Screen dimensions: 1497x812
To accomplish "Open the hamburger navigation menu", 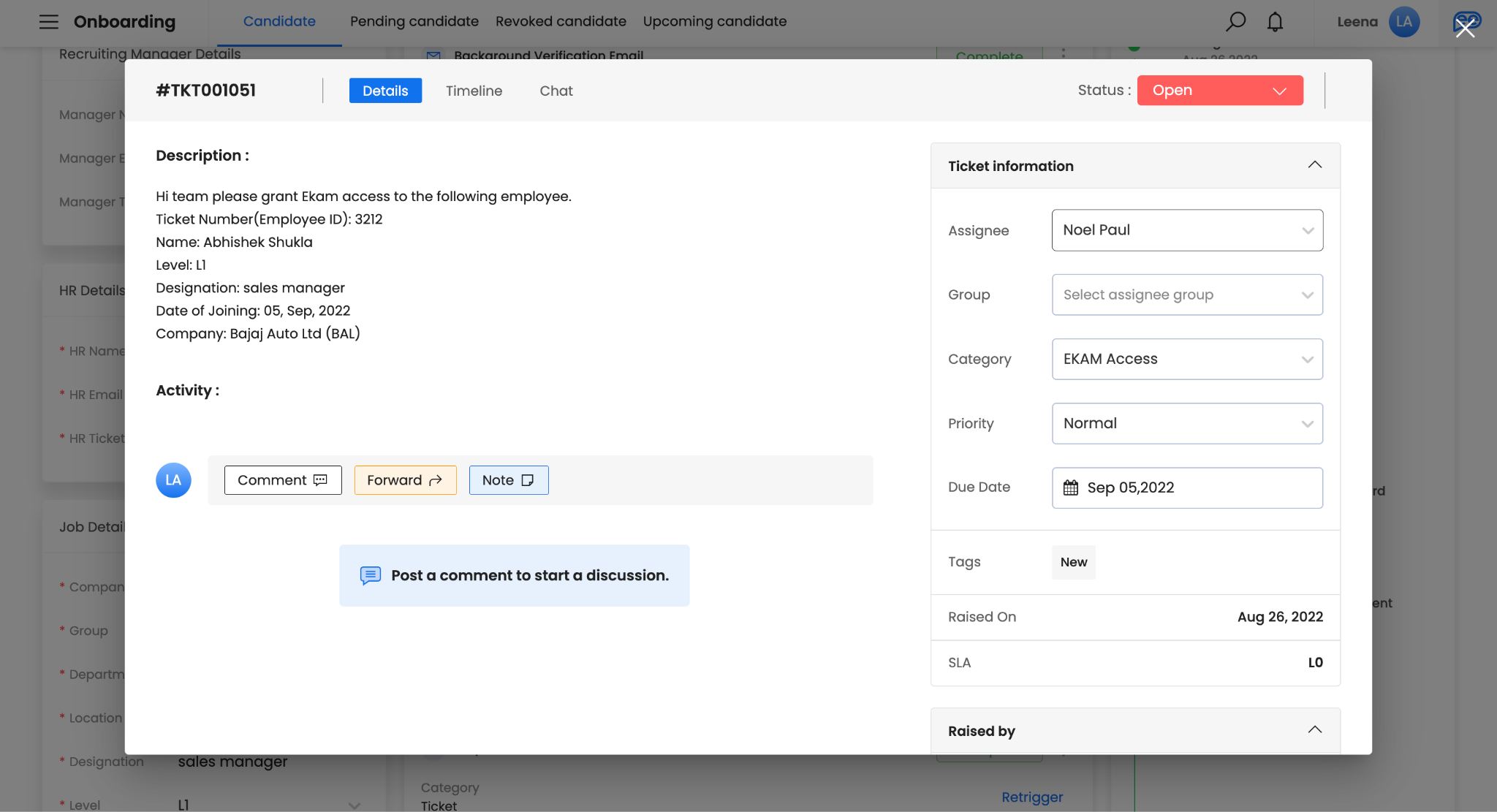I will pos(48,22).
